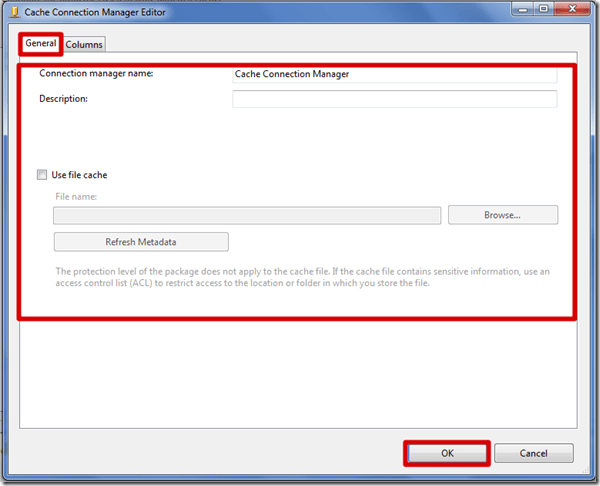Enable the Use file cache checkbox
Viewport: 600px width, 486px height.
(42, 175)
